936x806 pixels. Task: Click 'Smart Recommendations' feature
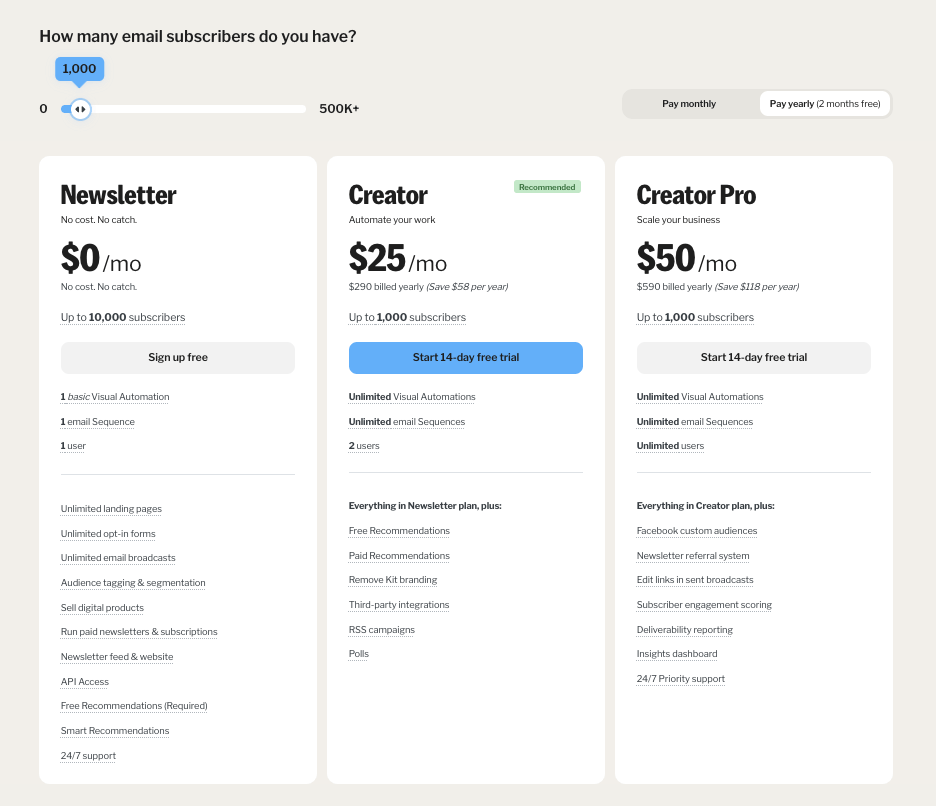point(115,731)
